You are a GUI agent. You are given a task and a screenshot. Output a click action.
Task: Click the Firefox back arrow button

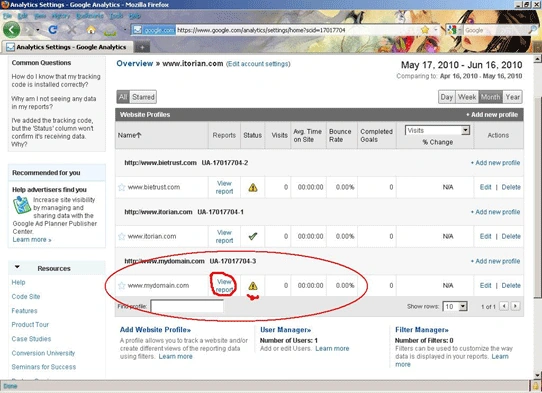11,30
